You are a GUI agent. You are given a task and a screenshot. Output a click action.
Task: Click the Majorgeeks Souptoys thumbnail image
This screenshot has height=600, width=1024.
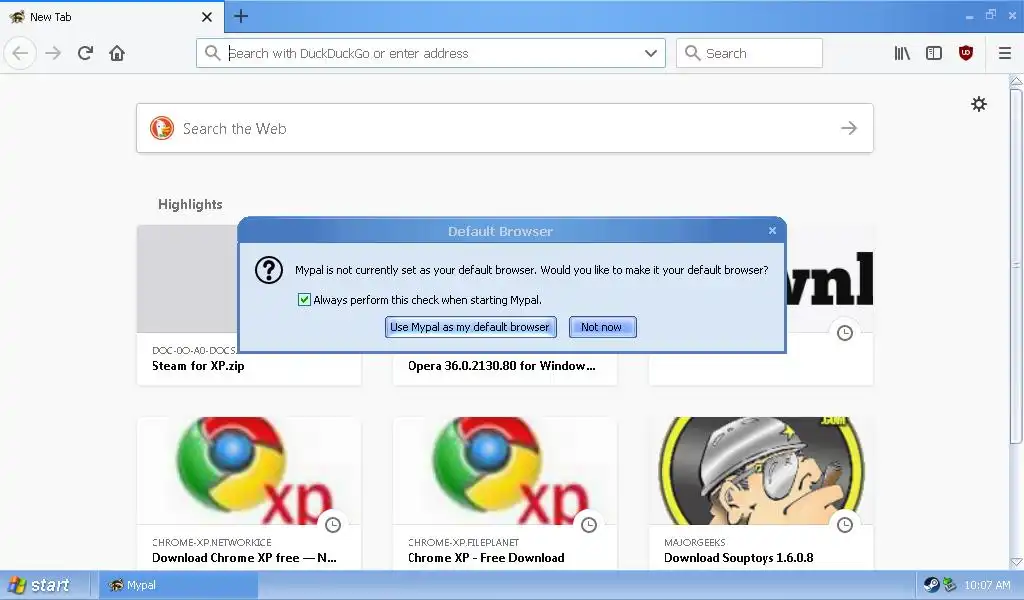pyautogui.click(x=761, y=471)
